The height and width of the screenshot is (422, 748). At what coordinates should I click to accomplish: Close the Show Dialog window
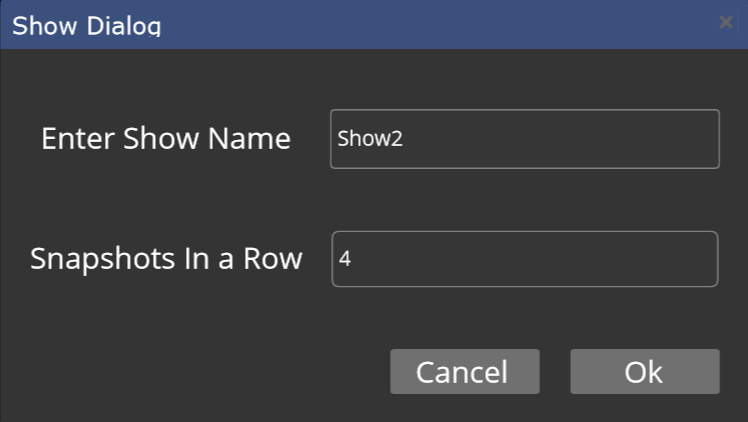726,22
